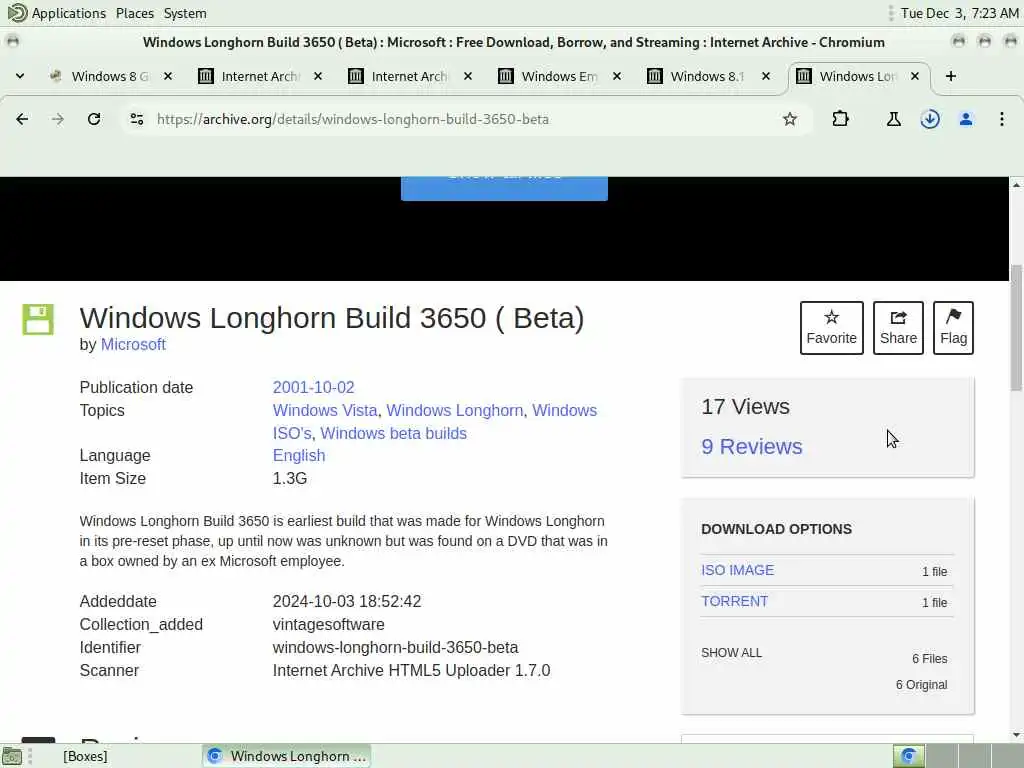The image size is (1024, 768).
Task: Click the partially visible blue show-all button
Action: 504,188
